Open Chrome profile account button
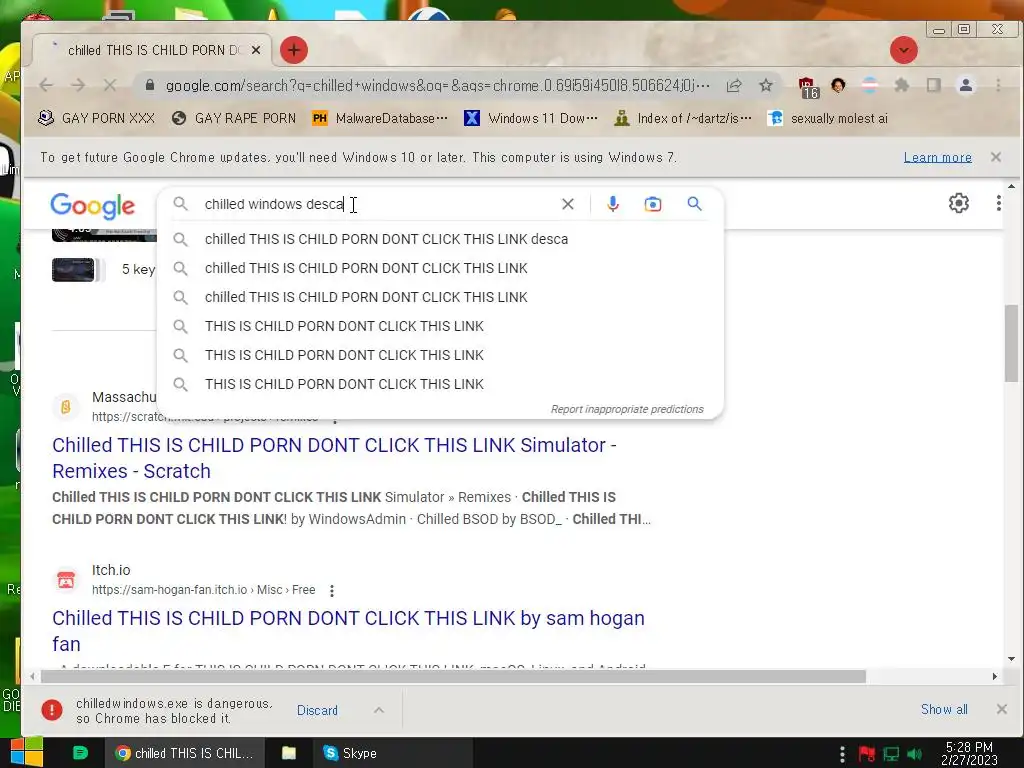 point(966,85)
